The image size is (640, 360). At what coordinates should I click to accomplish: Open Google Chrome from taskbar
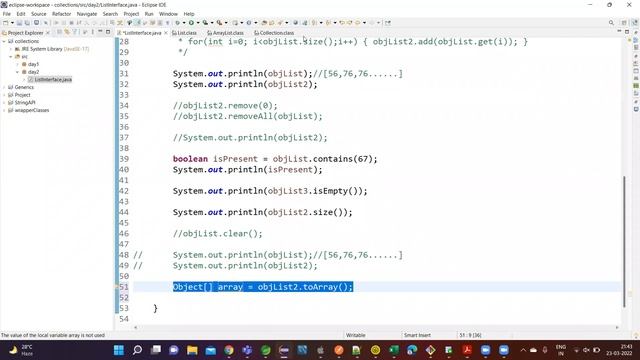coord(229,350)
